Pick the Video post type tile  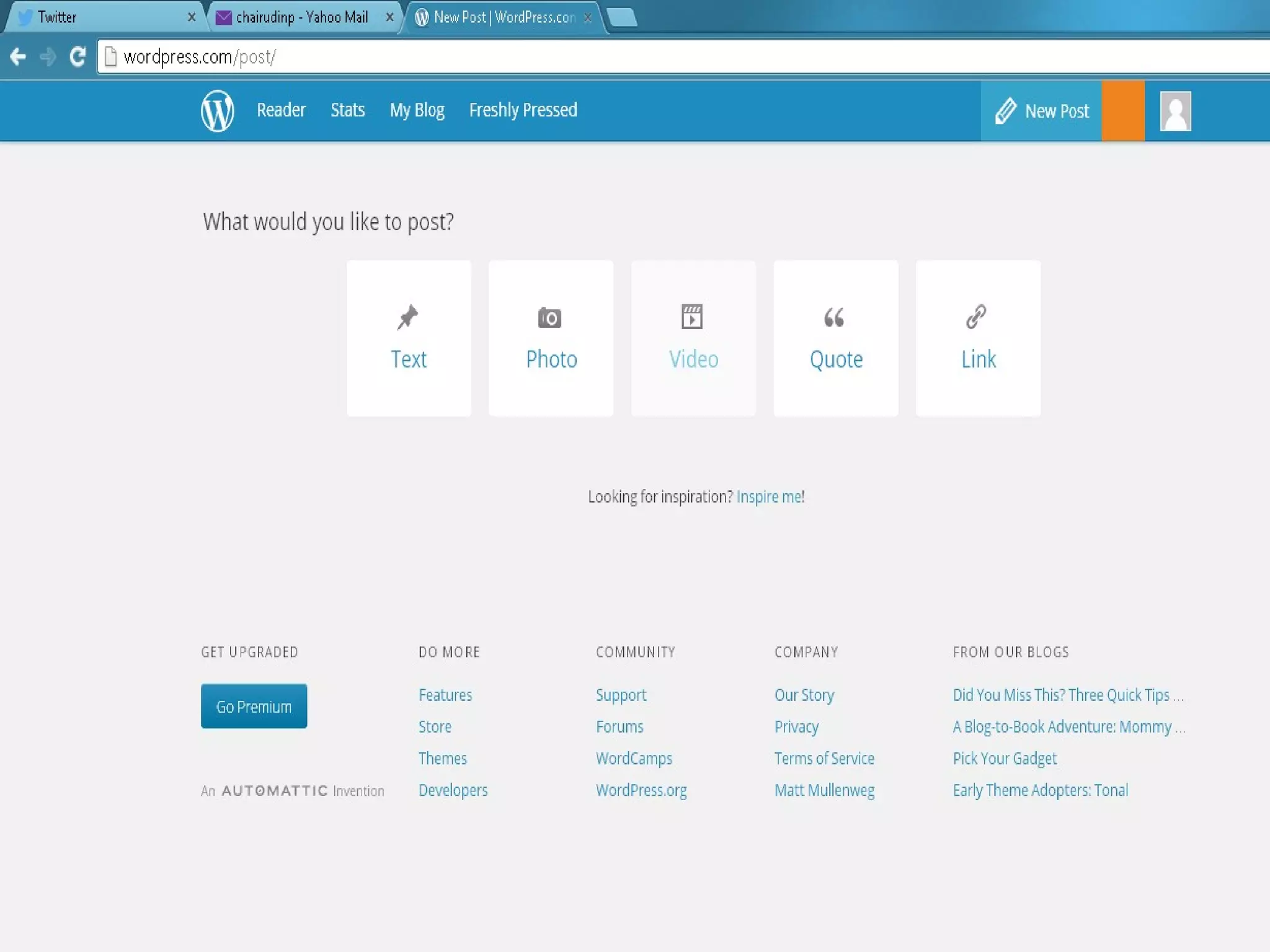click(x=693, y=338)
